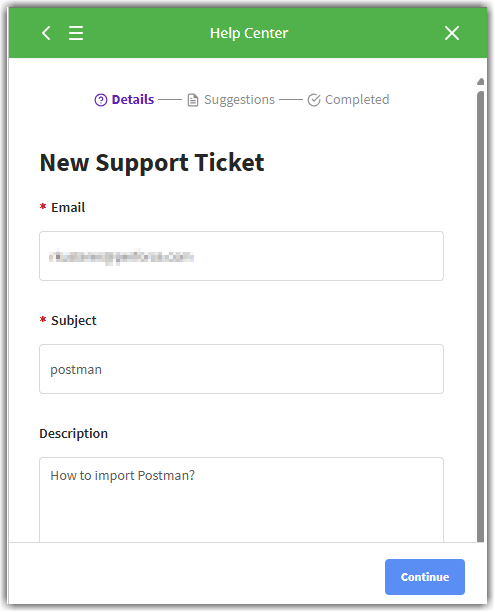495x612 pixels.
Task: Click the Description field label
Action: (73, 434)
